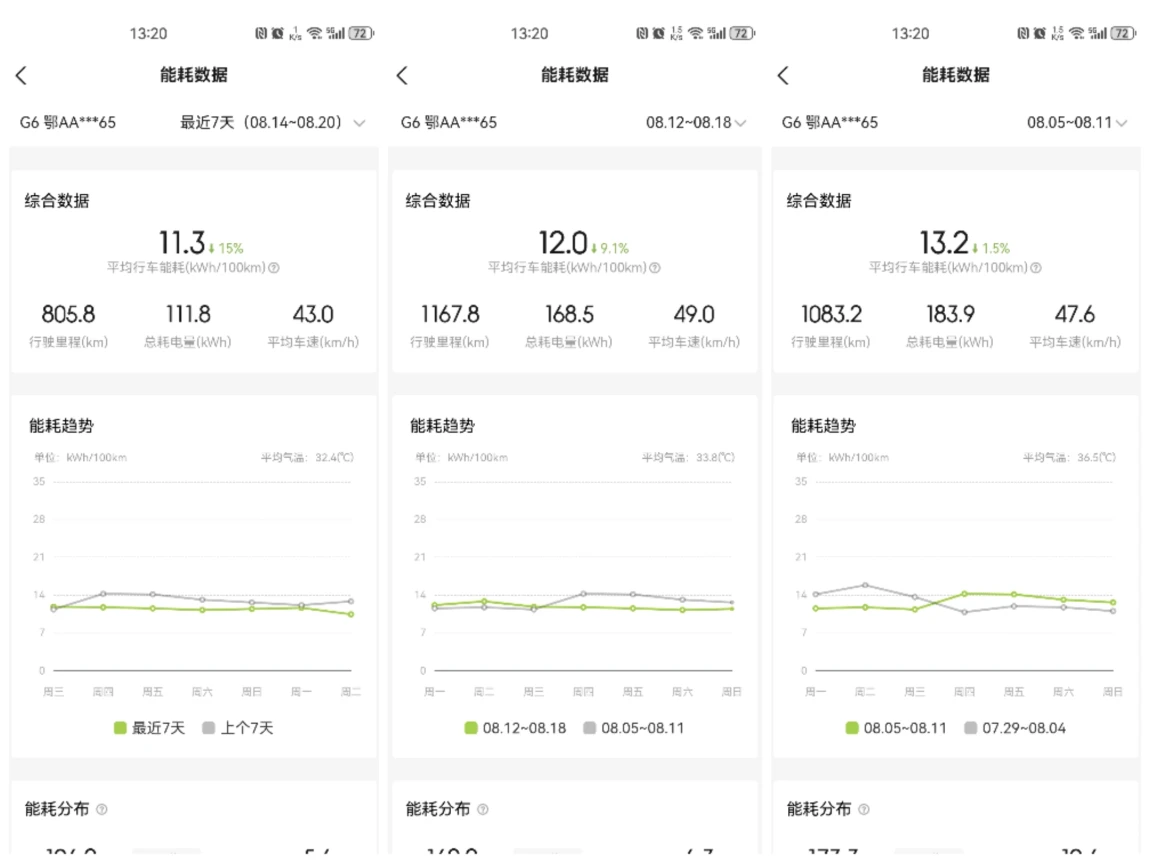This screenshot has width=1150, height=863.
Task: Tap back arrow in the 最近7天 screen
Action: pyautogui.click(x=21, y=75)
